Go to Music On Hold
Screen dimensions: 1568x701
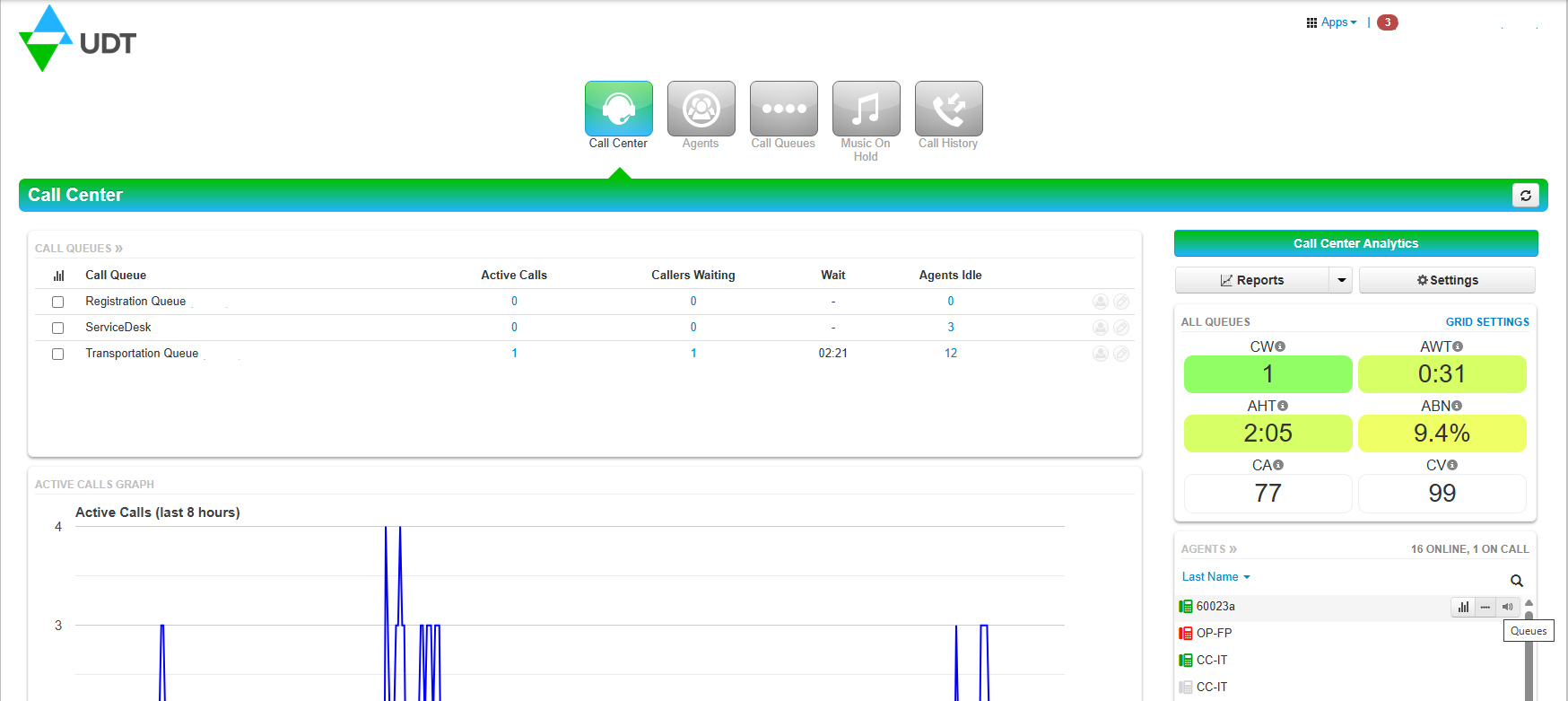click(x=866, y=109)
